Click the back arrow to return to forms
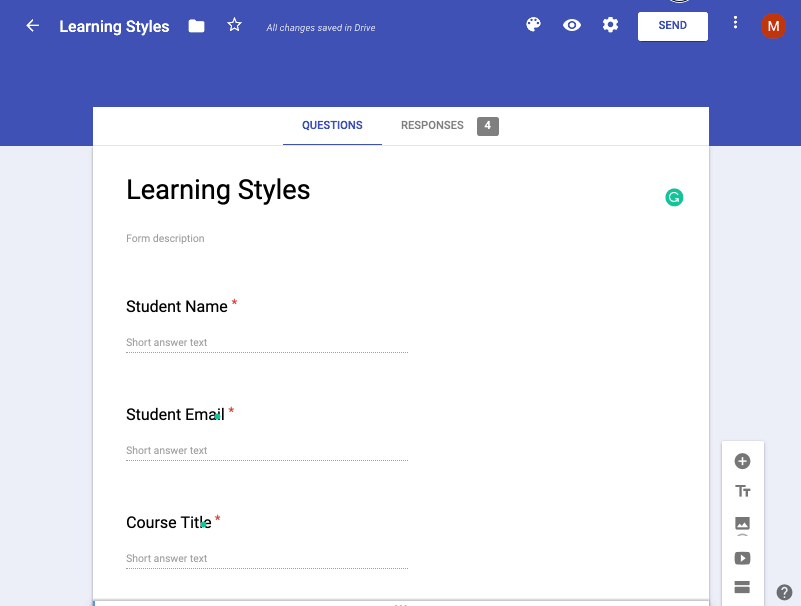This screenshot has width=801, height=606. [x=33, y=26]
